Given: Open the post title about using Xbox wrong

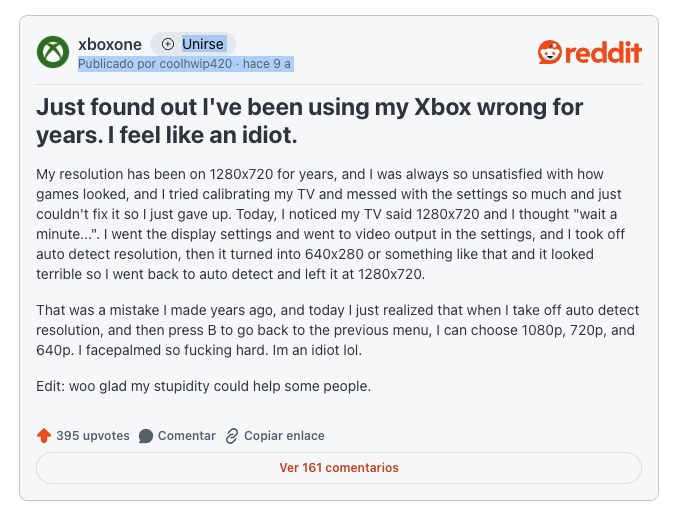Looking at the screenshot, I should pos(309,120).
